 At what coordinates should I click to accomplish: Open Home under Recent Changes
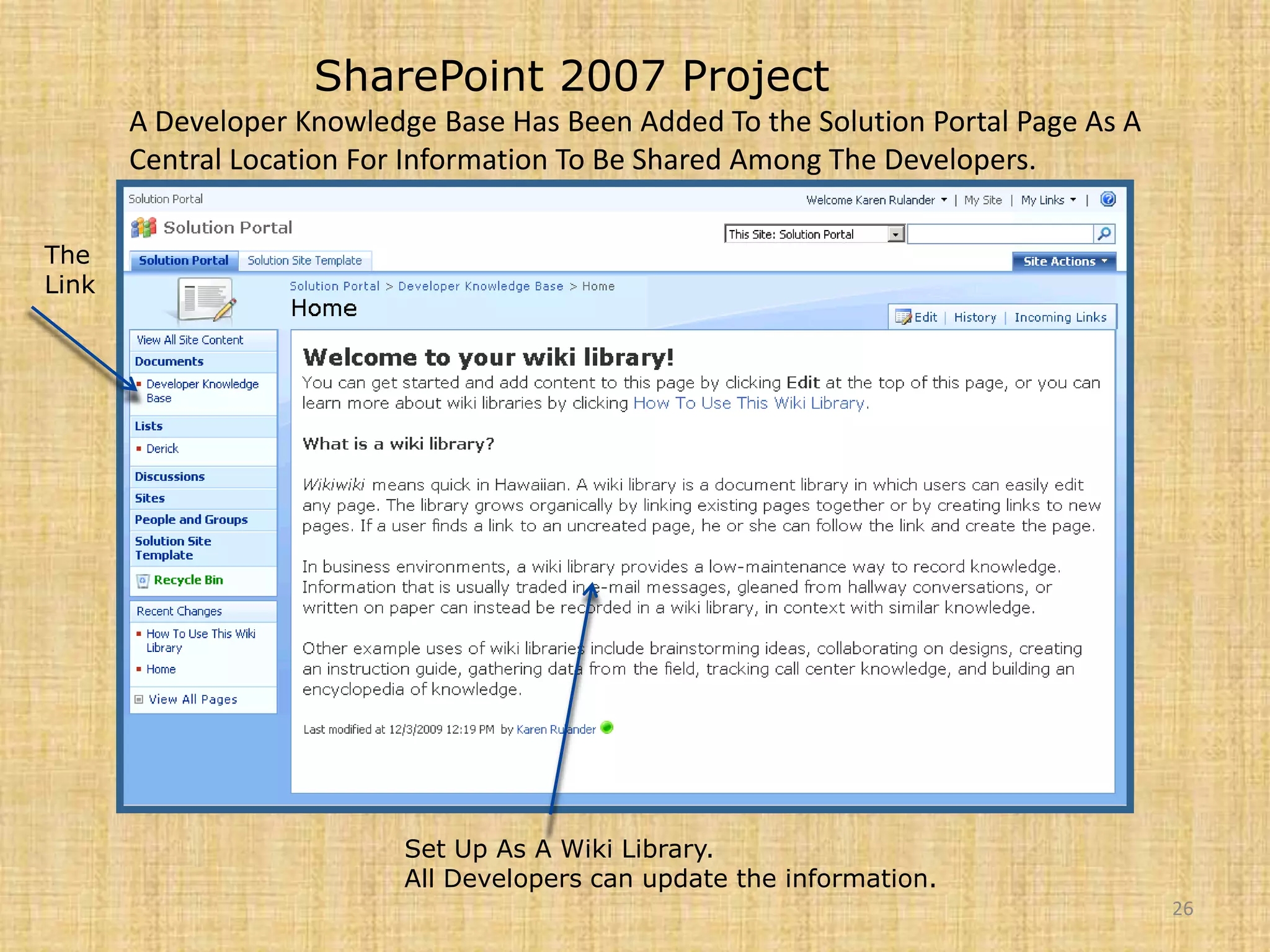pyautogui.click(x=161, y=669)
